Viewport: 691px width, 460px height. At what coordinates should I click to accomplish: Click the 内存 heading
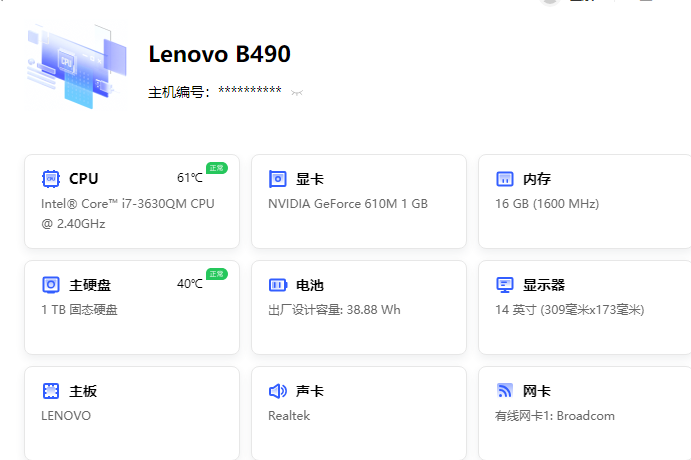point(537,179)
